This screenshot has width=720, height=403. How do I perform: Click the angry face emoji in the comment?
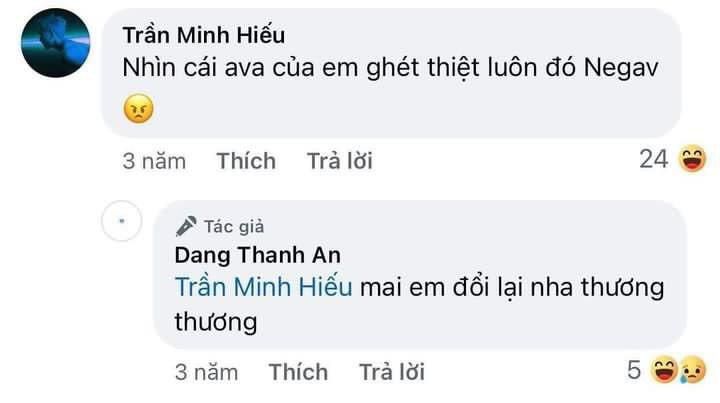click(x=139, y=108)
